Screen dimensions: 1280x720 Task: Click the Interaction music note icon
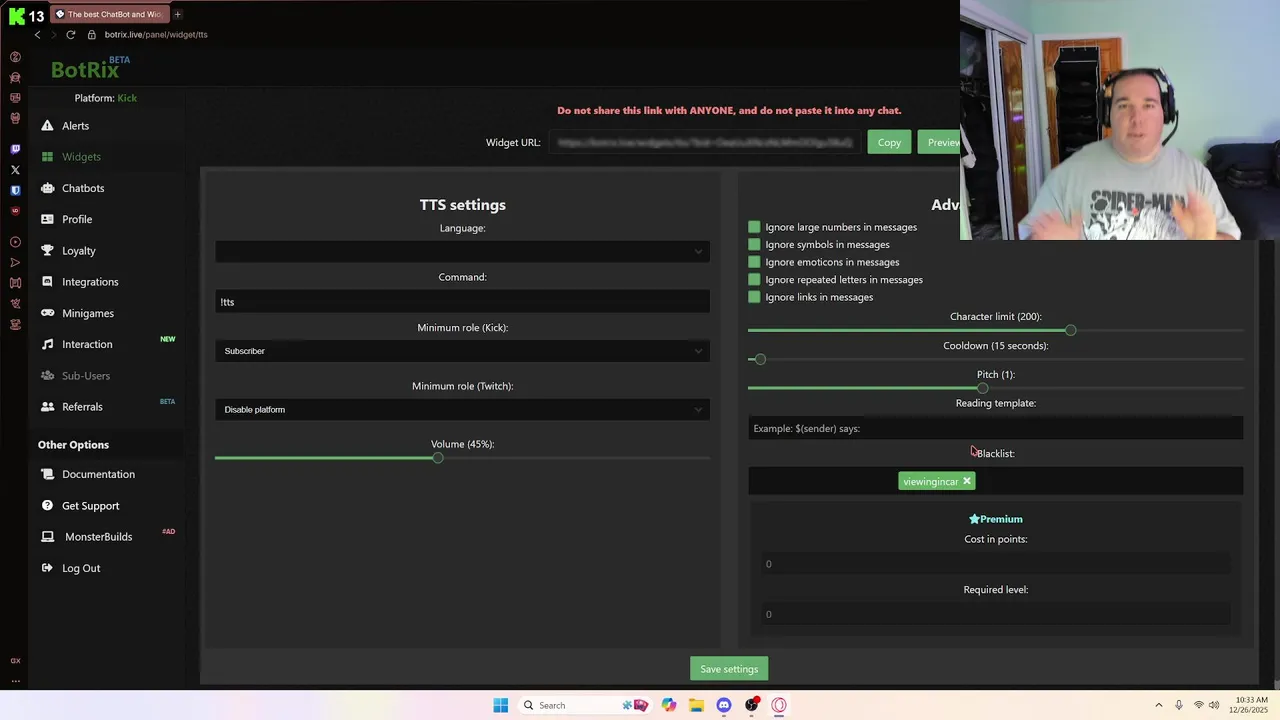point(47,344)
